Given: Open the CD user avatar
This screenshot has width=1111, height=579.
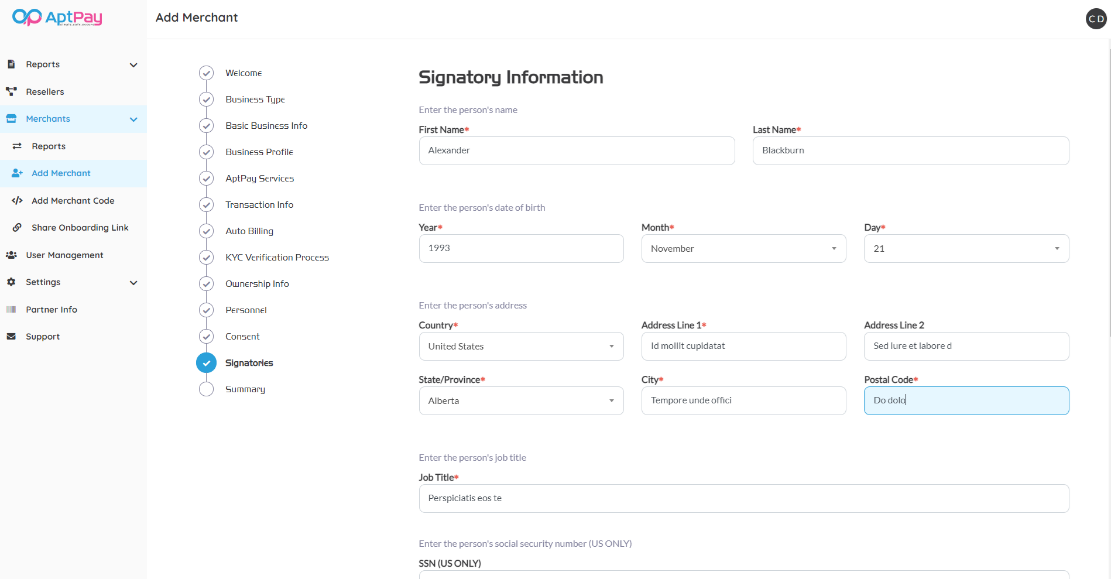Looking at the screenshot, I should pos(1096,18).
